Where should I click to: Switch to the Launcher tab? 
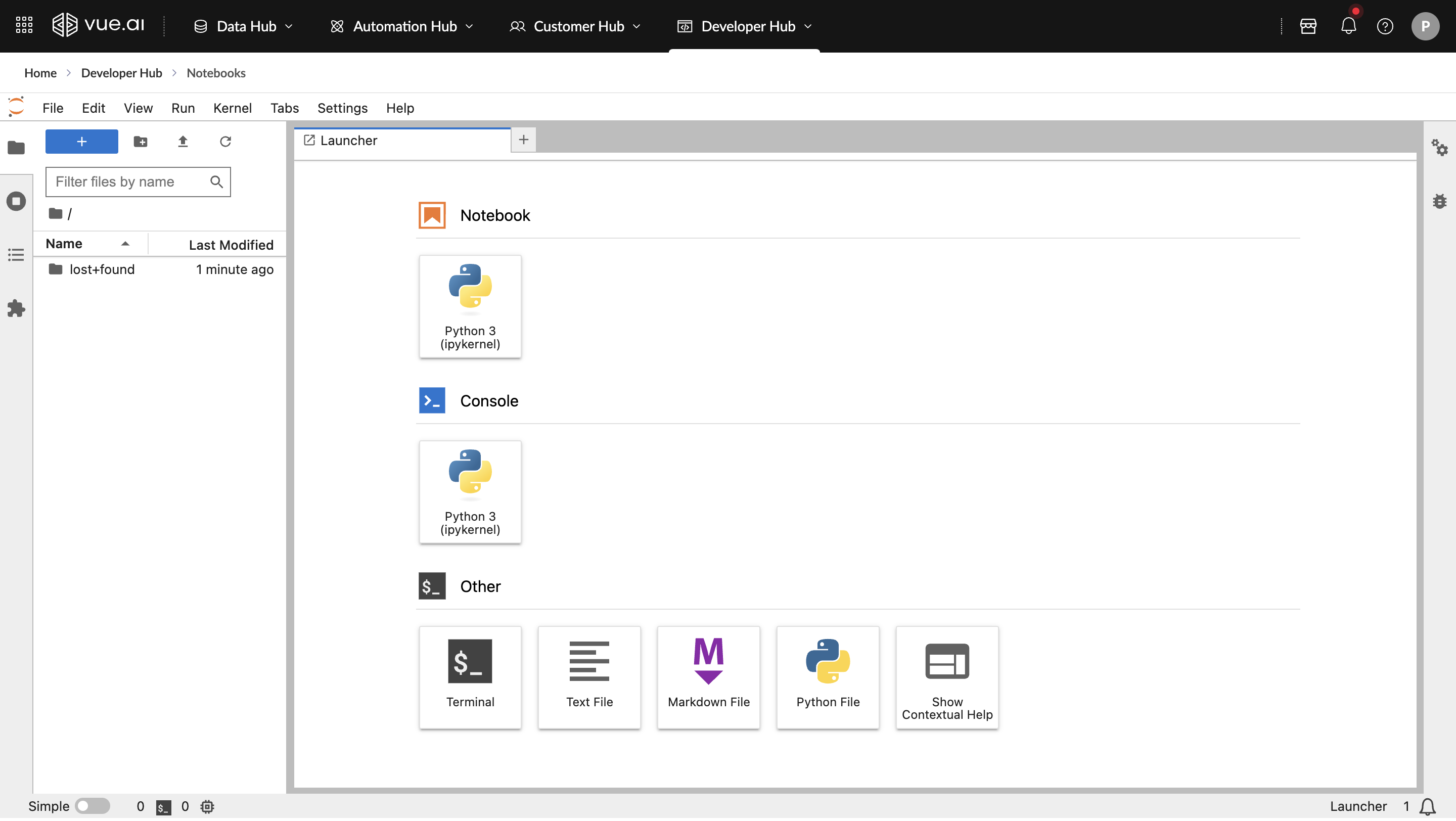point(348,140)
